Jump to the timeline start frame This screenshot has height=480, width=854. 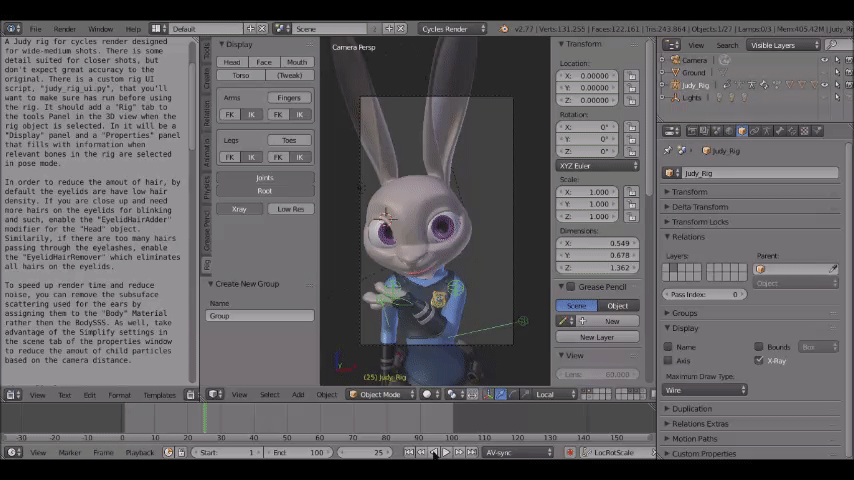409,453
